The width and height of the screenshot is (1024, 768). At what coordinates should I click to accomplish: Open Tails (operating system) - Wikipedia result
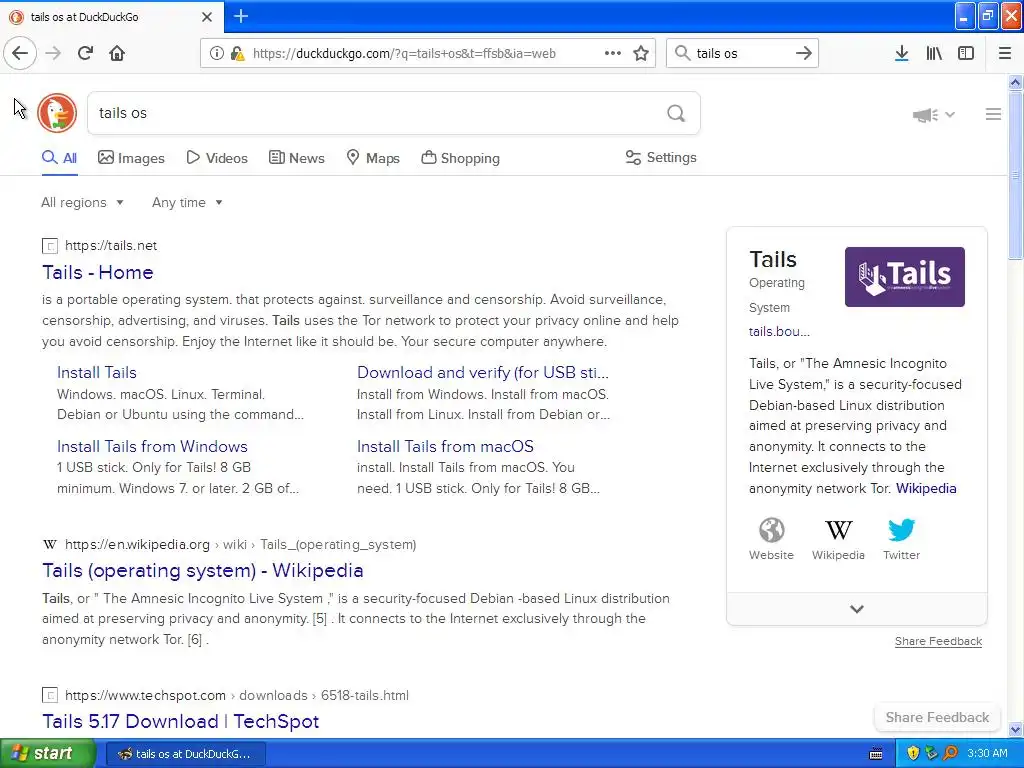point(202,570)
